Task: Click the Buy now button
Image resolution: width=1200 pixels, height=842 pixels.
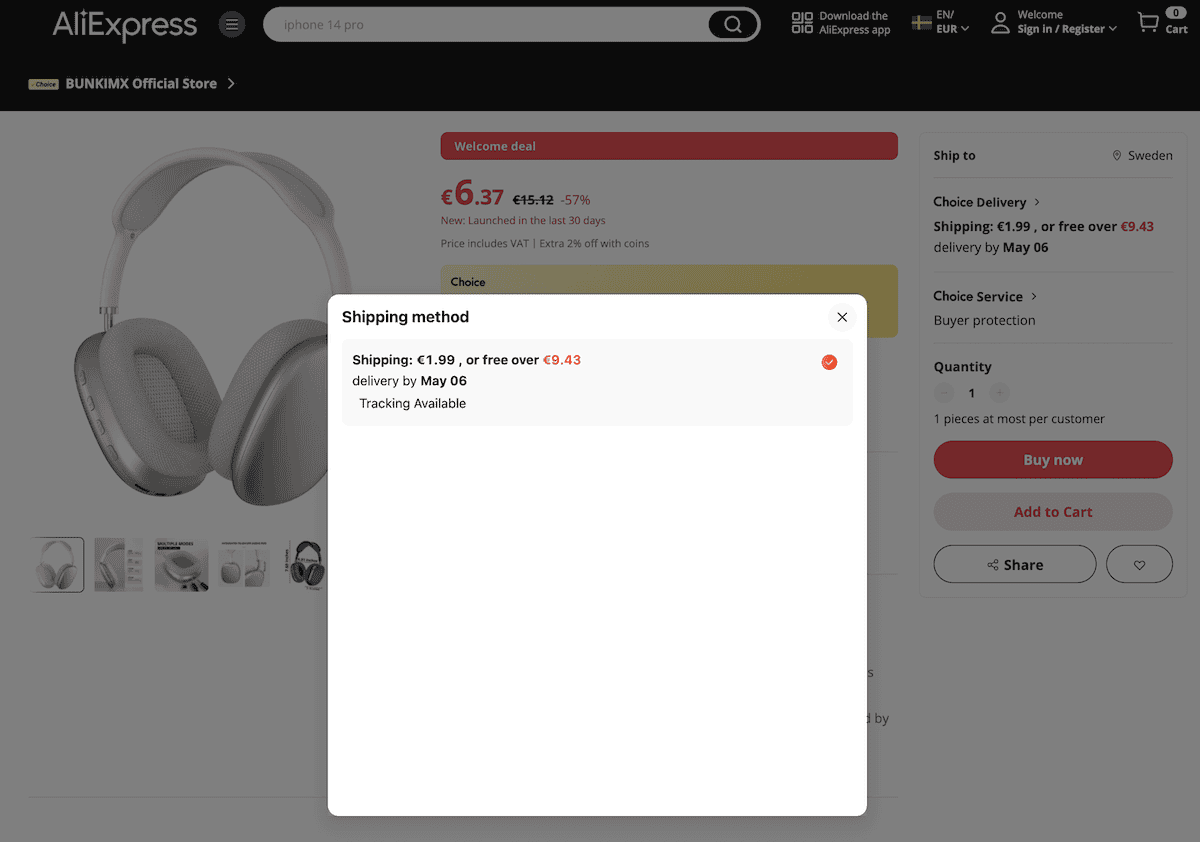Action: [x=1052, y=459]
